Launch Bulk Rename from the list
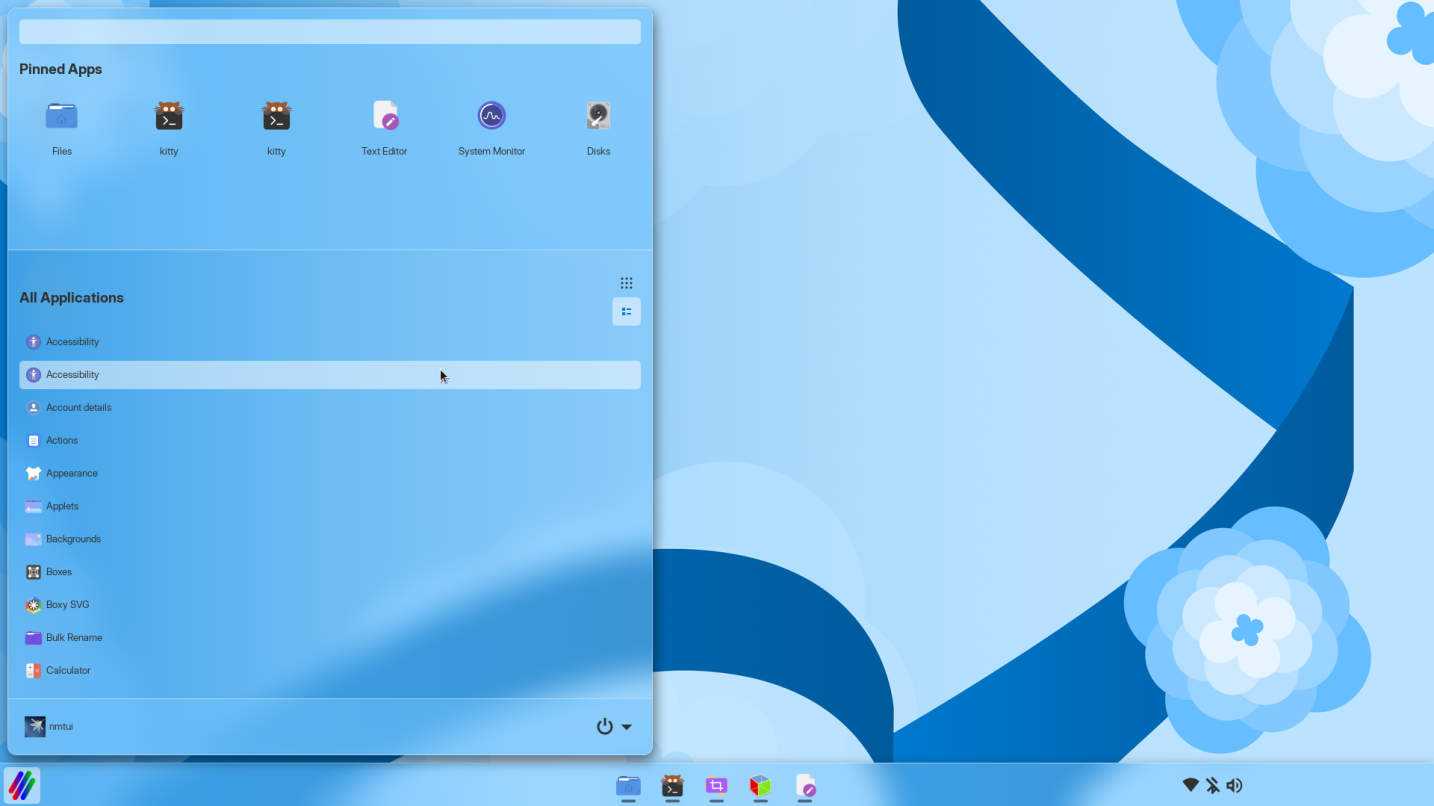The image size is (1434, 806). tap(330, 638)
